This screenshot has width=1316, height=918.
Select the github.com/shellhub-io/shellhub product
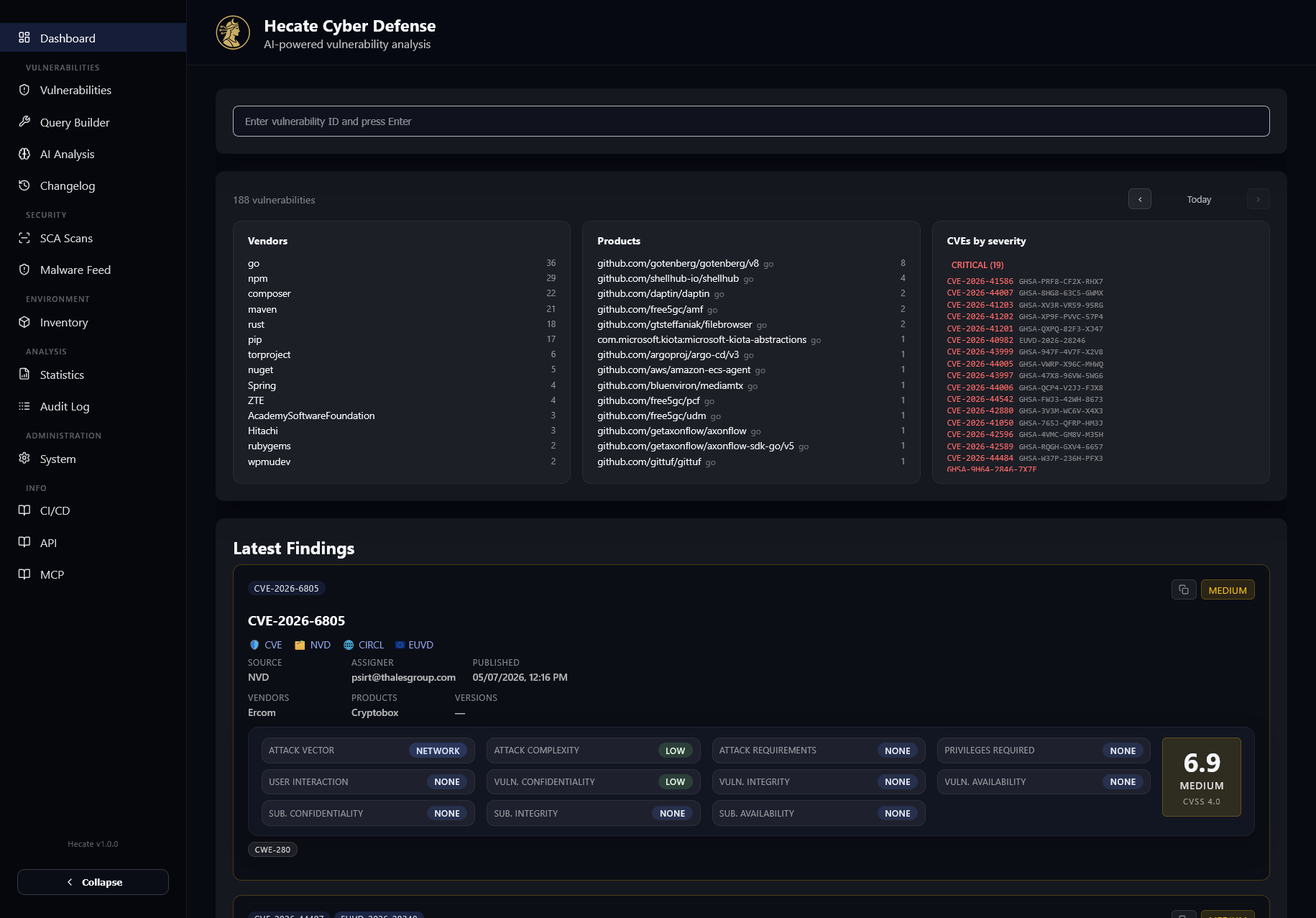[751, 278]
